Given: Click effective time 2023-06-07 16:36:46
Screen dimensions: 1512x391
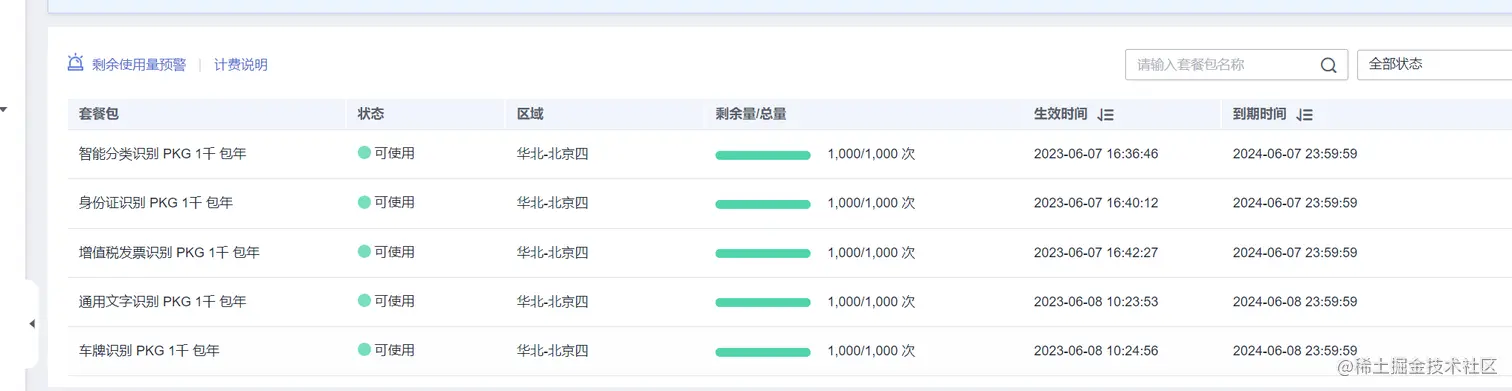Looking at the screenshot, I should (x=1096, y=154).
